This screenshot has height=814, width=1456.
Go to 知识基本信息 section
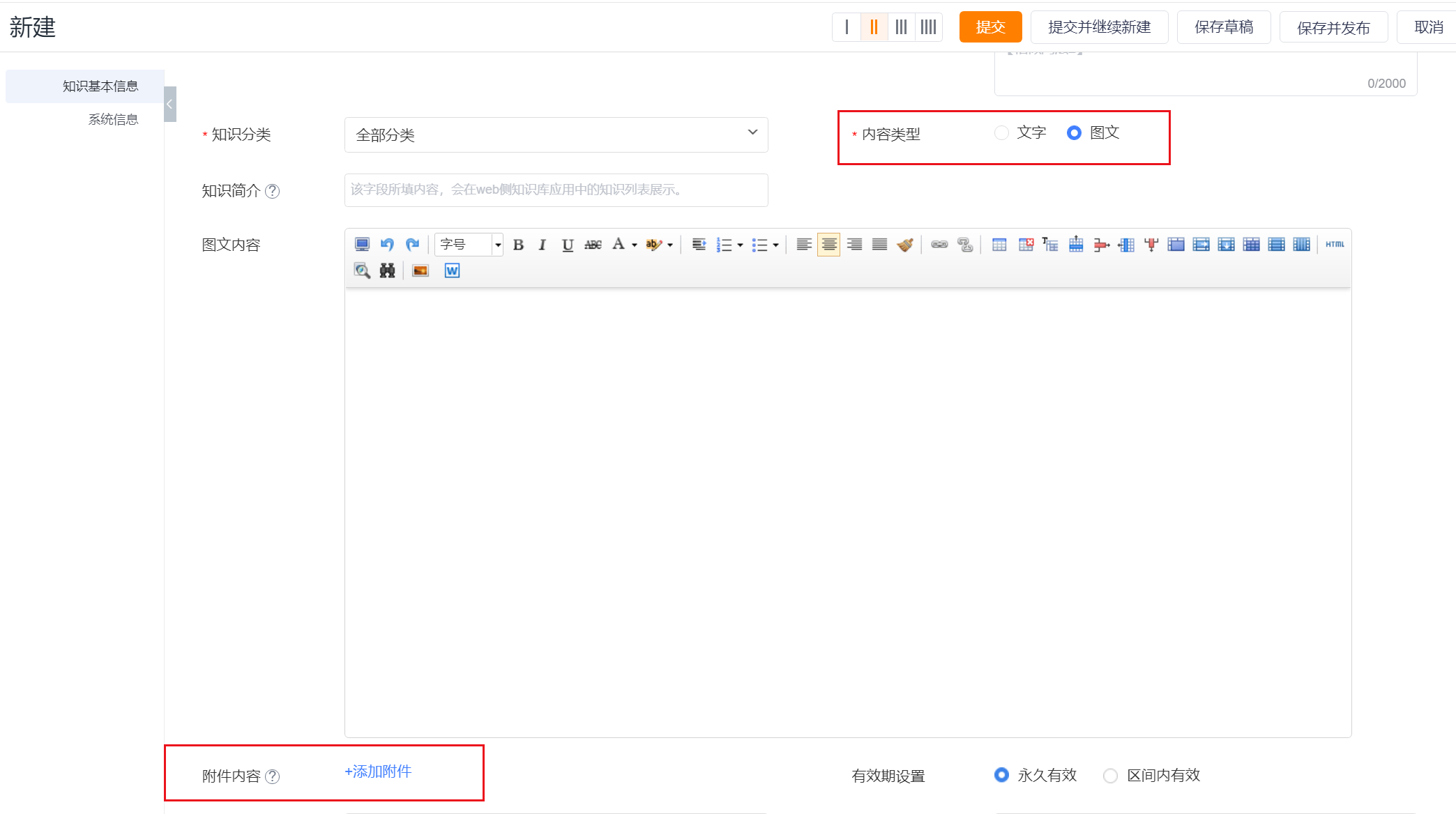tap(100, 86)
